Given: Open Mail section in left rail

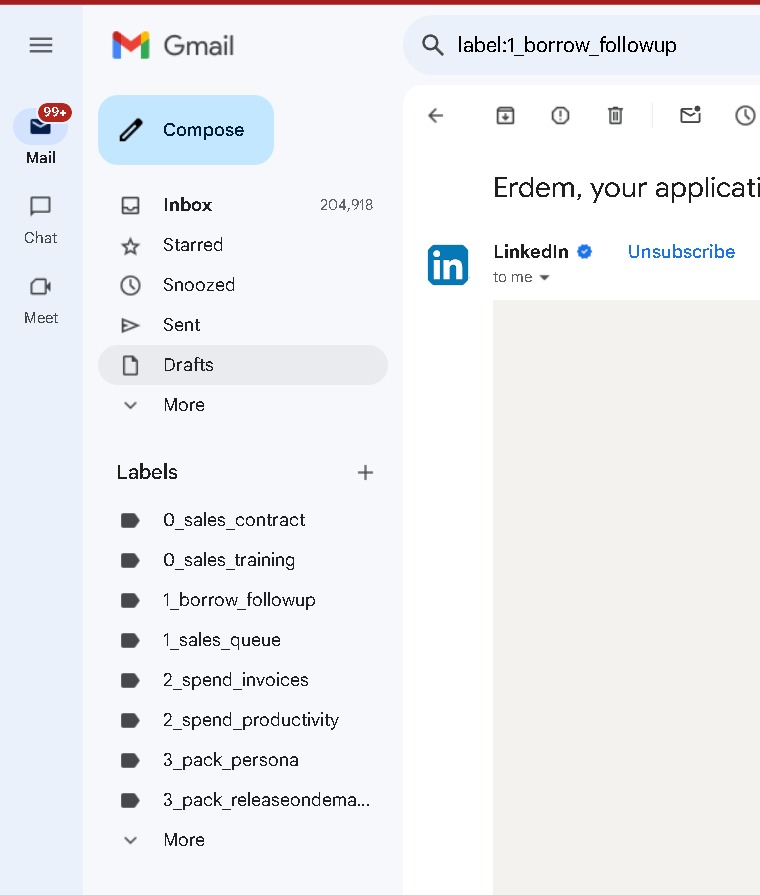Looking at the screenshot, I should tap(41, 135).
